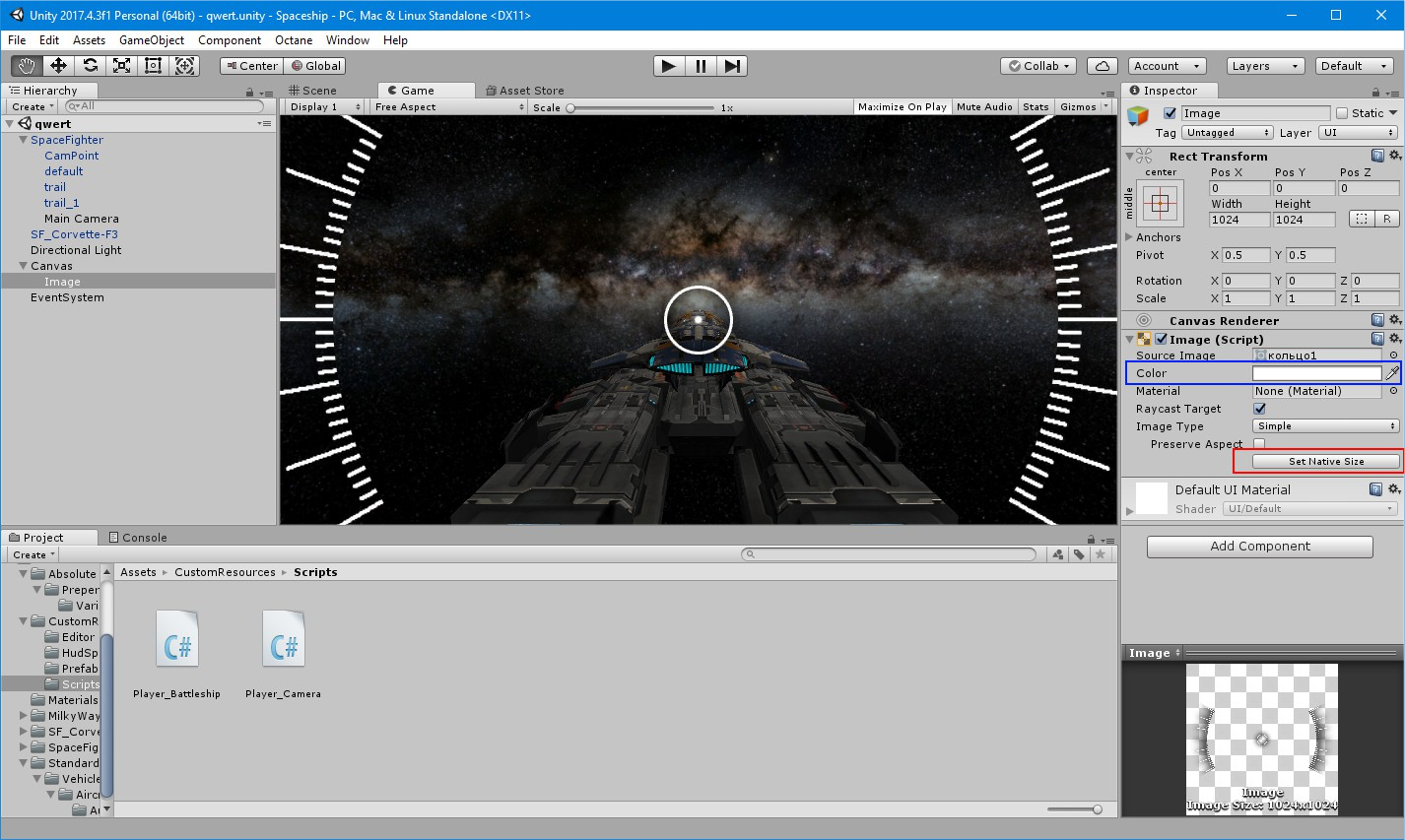The image size is (1405, 840).
Task: Open the Layers dropdown
Action: pyautogui.click(x=1266, y=66)
